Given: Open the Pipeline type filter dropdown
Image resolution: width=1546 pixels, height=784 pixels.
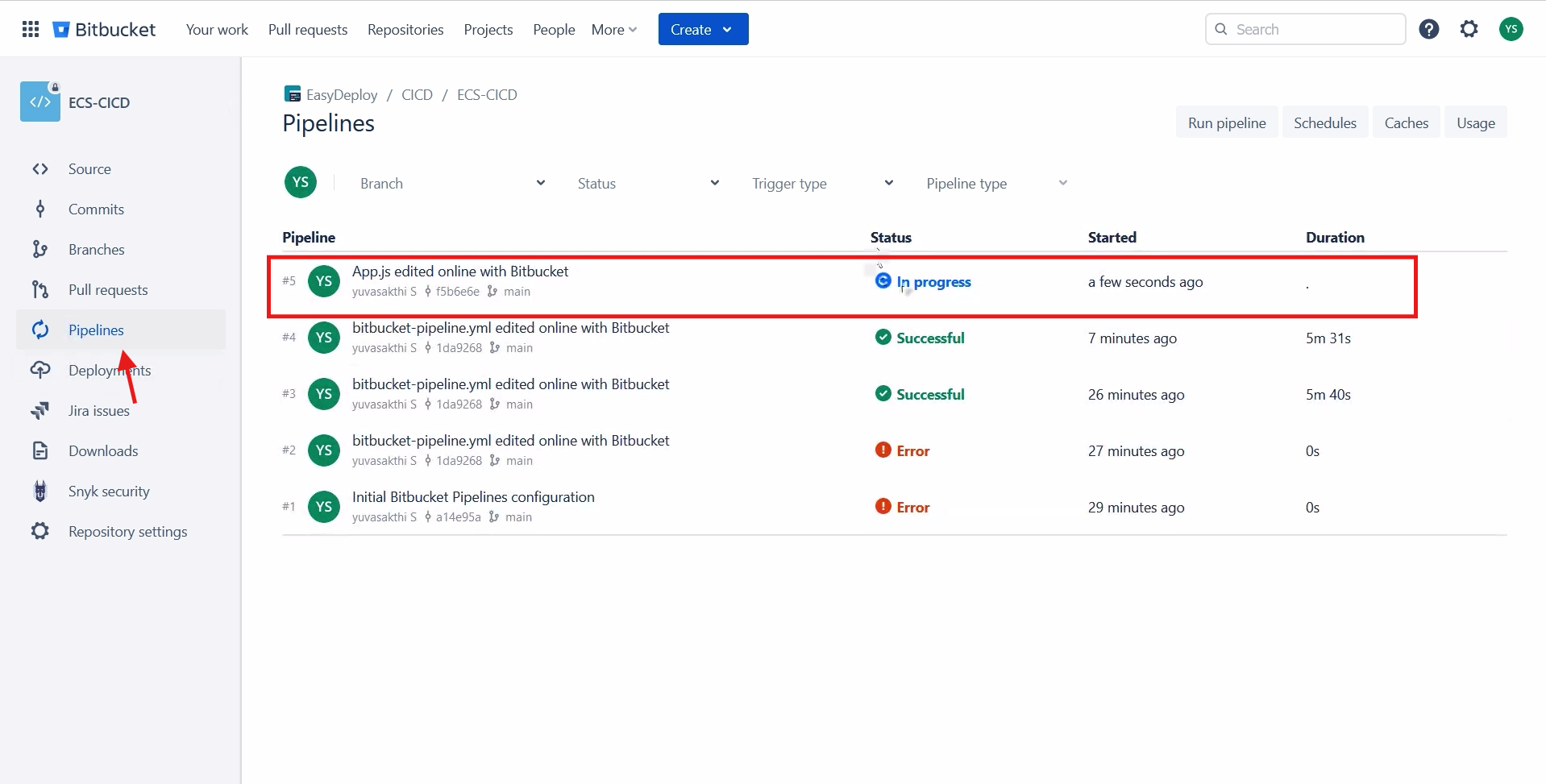Looking at the screenshot, I should pyautogui.click(x=996, y=184).
